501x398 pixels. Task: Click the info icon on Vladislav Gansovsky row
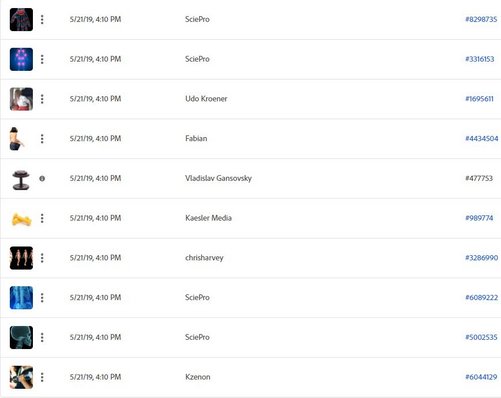point(42,178)
